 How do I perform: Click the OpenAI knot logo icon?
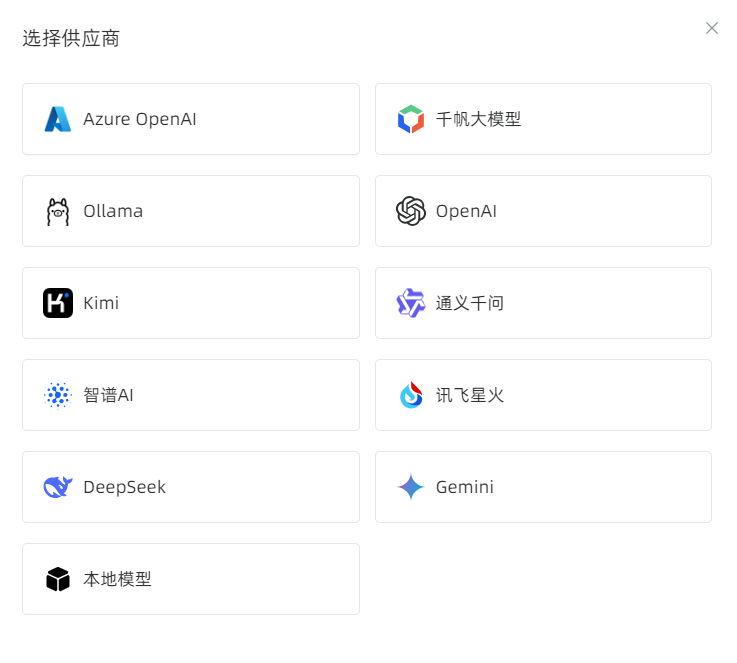point(411,211)
